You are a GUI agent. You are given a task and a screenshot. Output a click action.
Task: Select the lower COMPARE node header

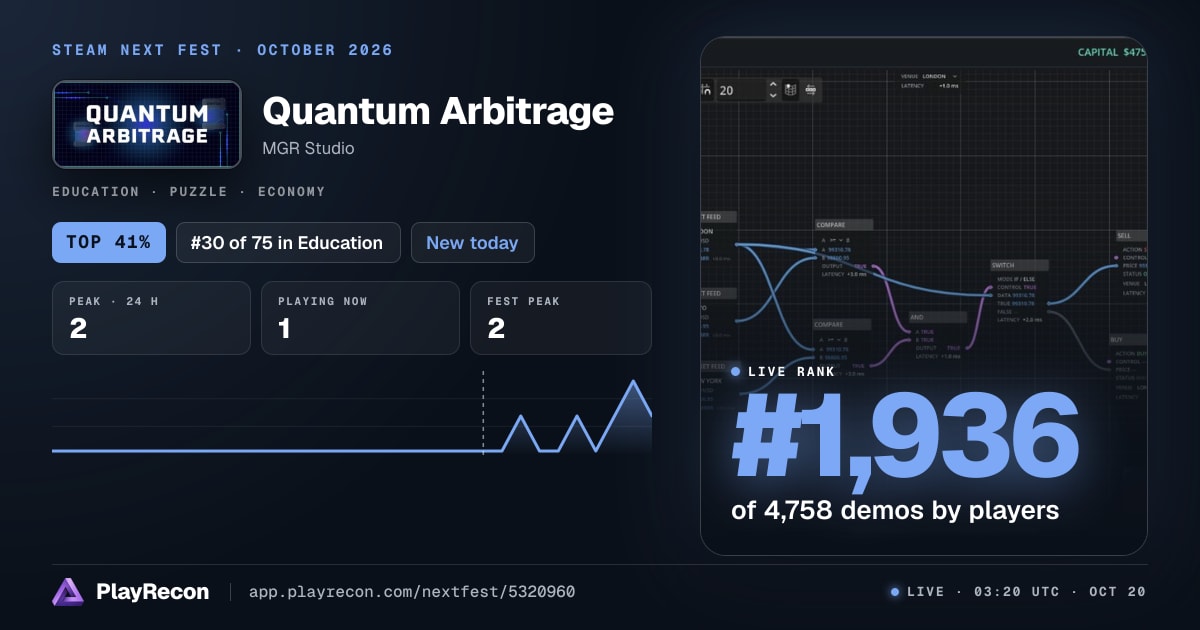tap(842, 324)
